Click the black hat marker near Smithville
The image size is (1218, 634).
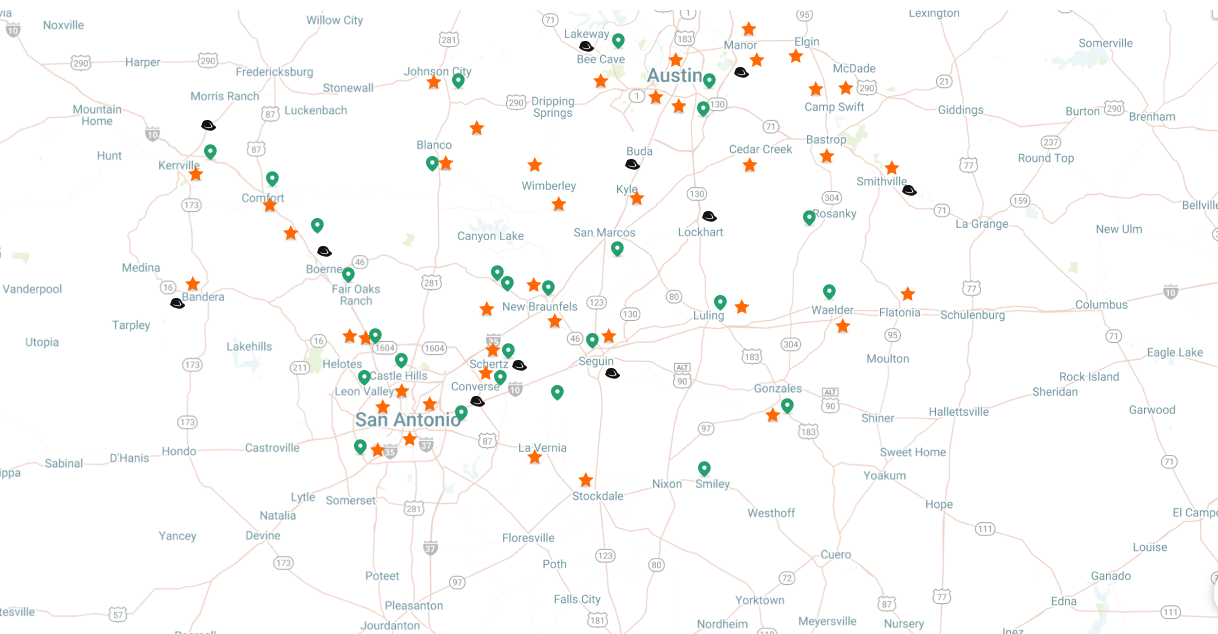909,190
